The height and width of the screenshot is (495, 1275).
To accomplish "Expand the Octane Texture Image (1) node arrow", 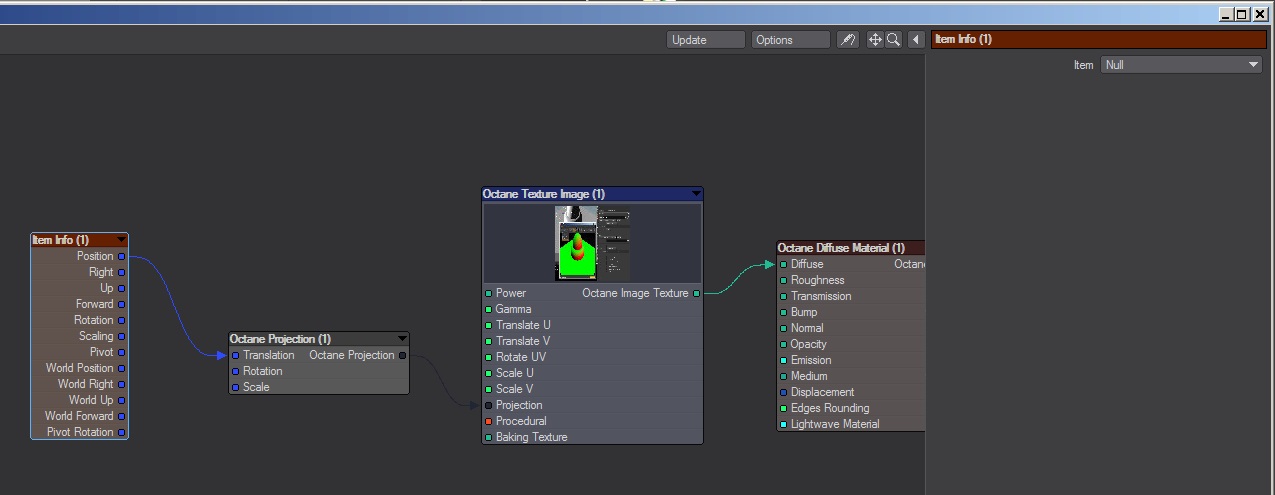I will pos(696,194).
